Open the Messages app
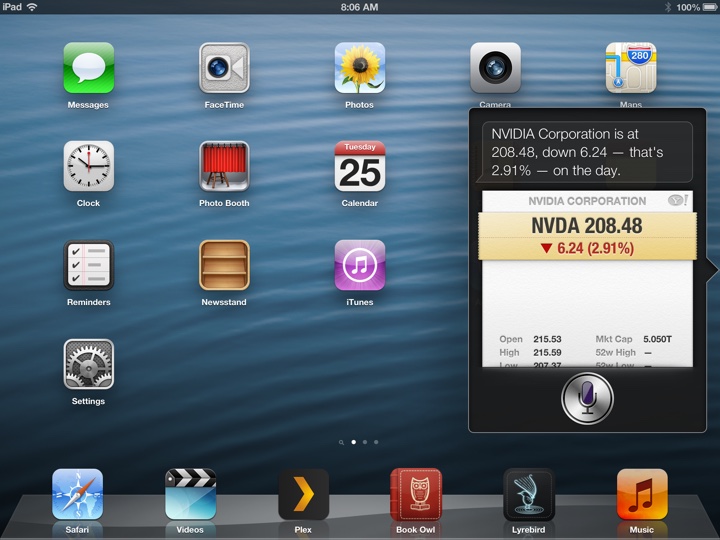The width and height of the screenshot is (720, 540). pos(89,68)
